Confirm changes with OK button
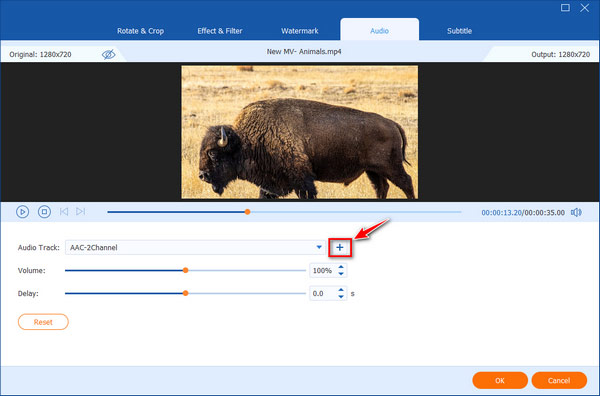The width and height of the screenshot is (600, 396). pos(500,380)
